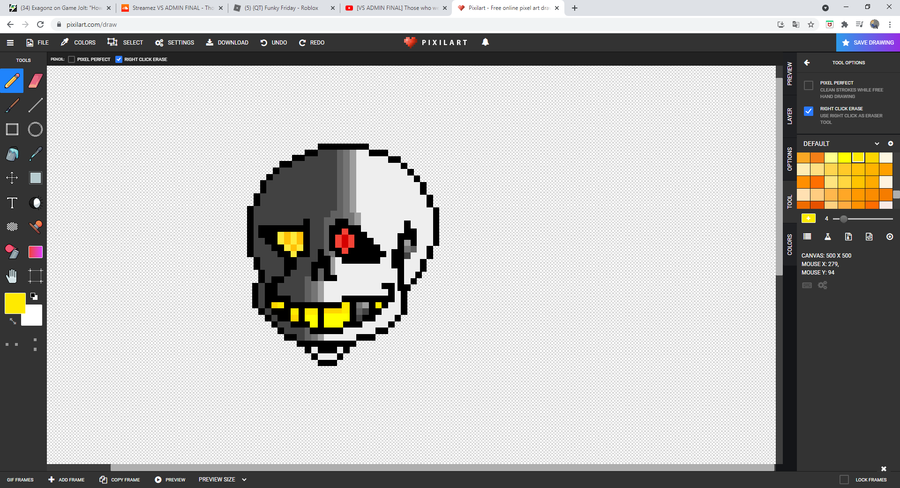Open the Preview Size dropdown
This screenshot has height=488, width=900.
(222, 479)
